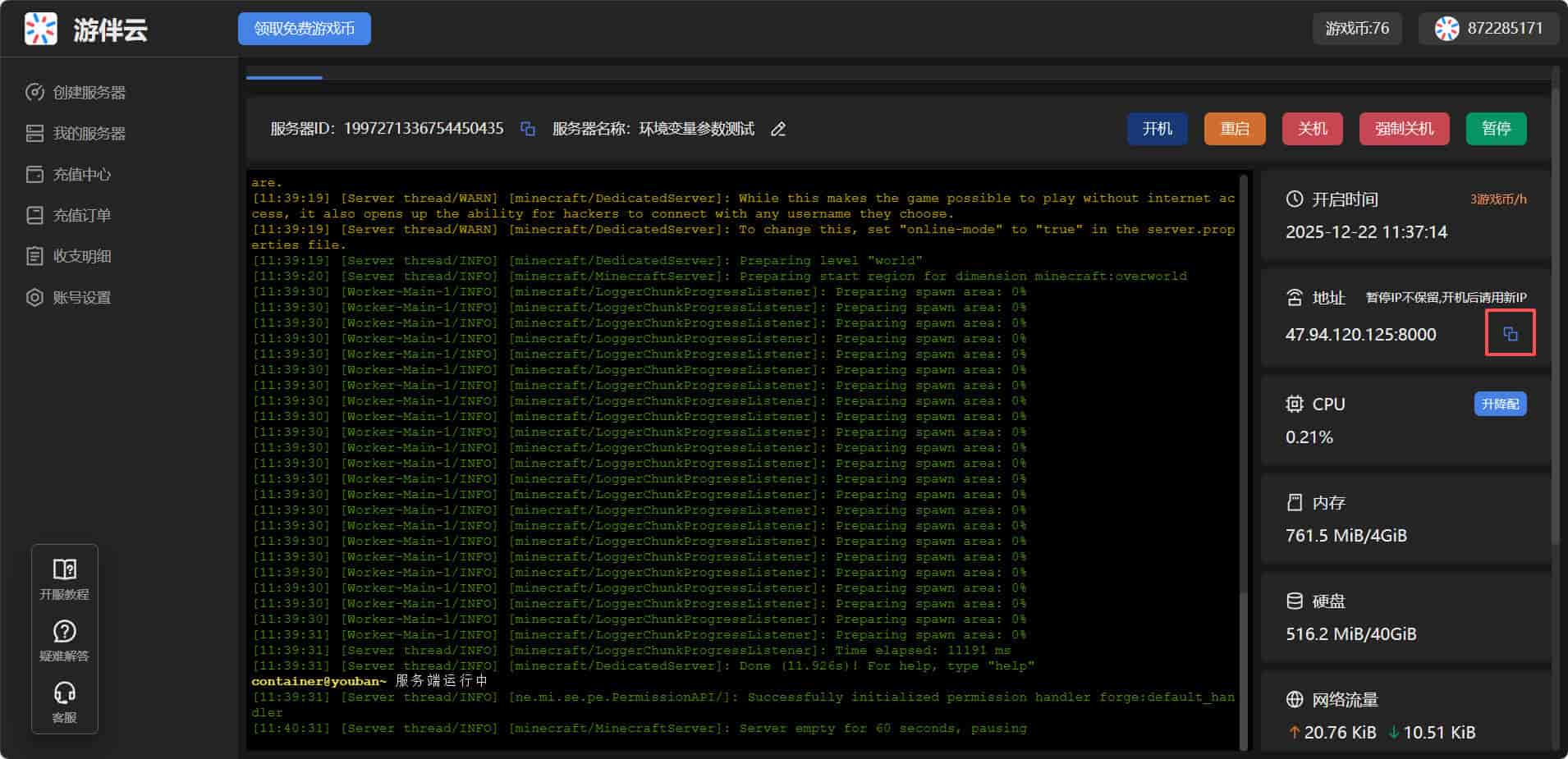Click the 游伴云 logo icon

coord(41,29)
